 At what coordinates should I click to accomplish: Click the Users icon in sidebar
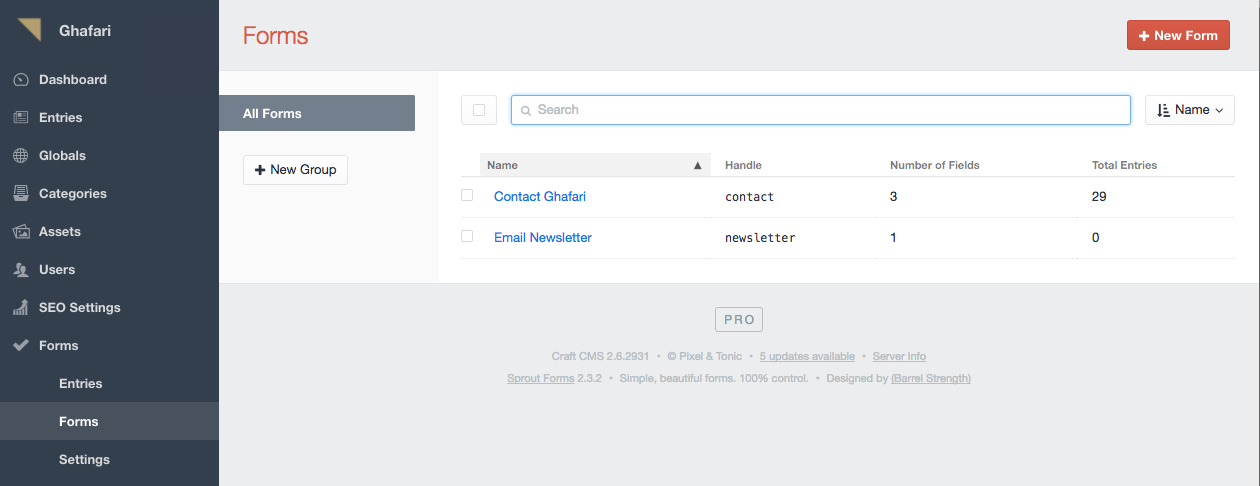[x=21, y=270]
